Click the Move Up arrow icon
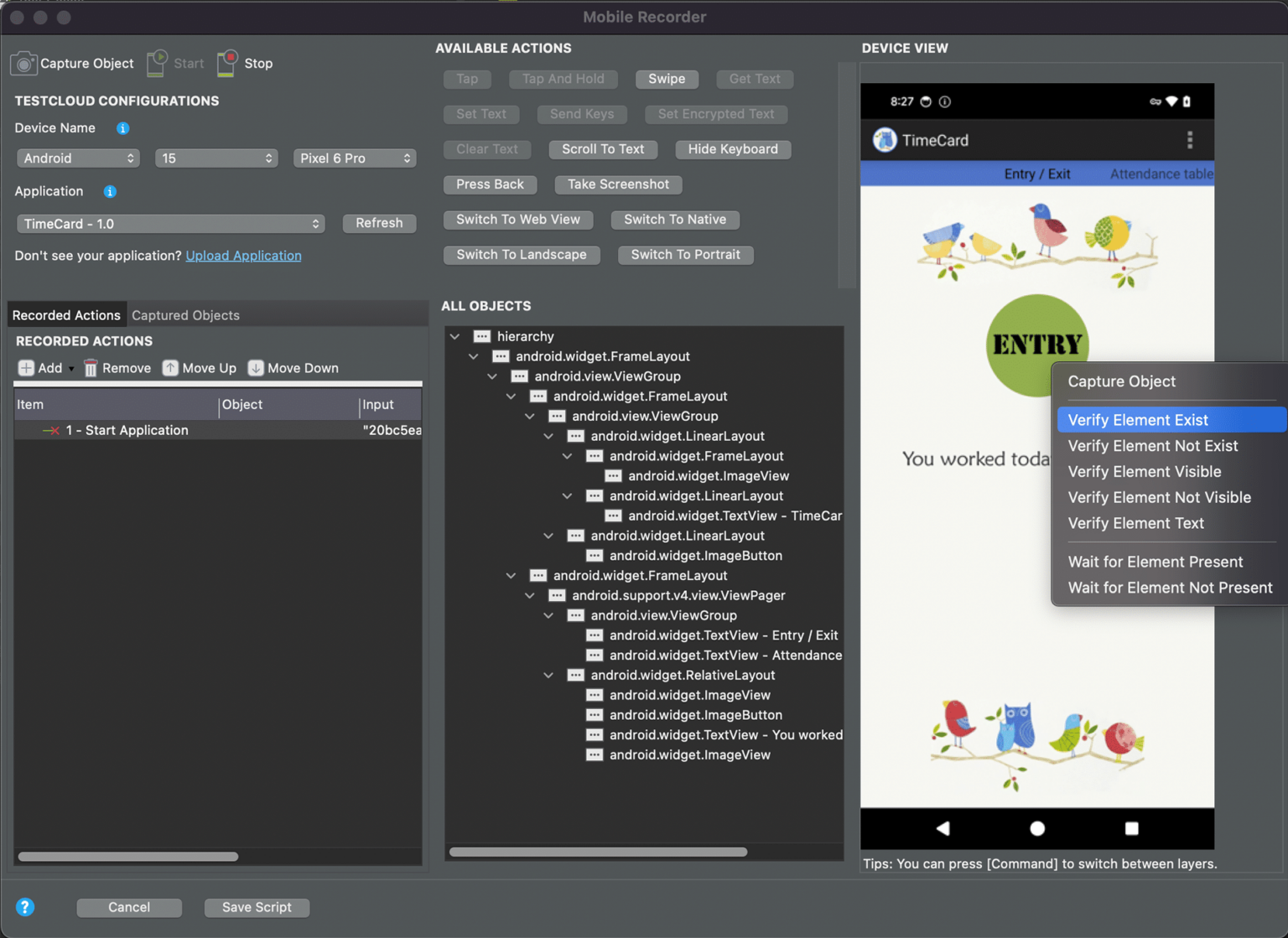The height and width of the screenshot is (938, 1288). click(170, 367)
